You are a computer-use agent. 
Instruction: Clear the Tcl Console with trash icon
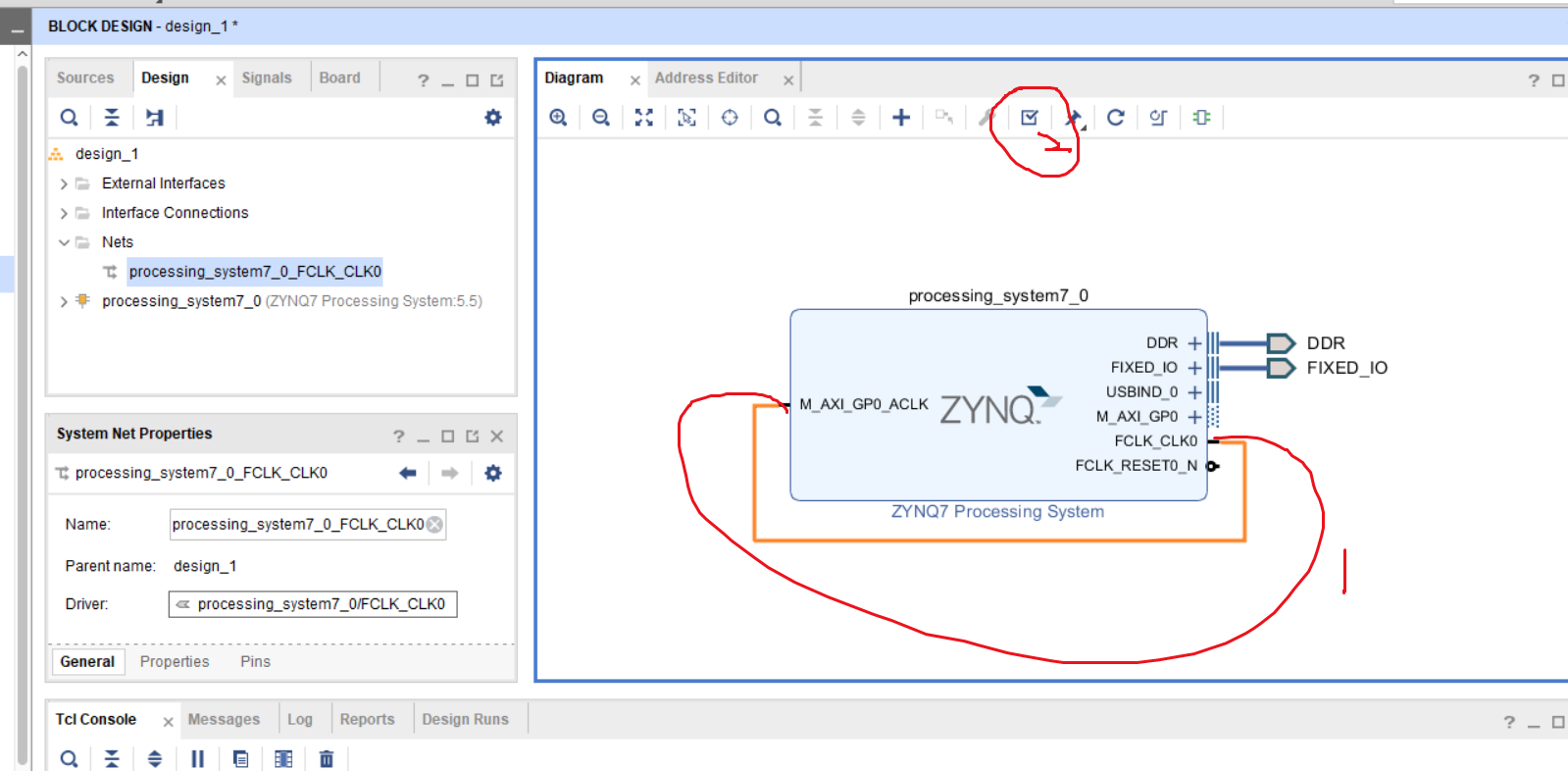click(x=327, y=759)
